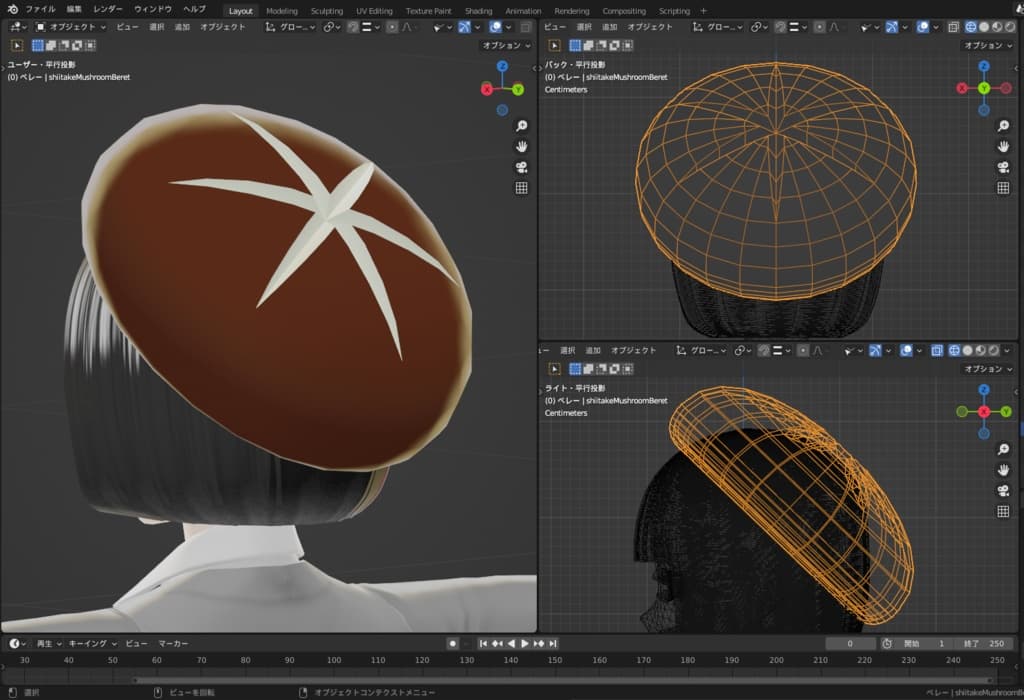Viewport: 1024px width, 700px height.
Task: Select wireframe shading mode in top-right viewport
Action: (970, 27)
